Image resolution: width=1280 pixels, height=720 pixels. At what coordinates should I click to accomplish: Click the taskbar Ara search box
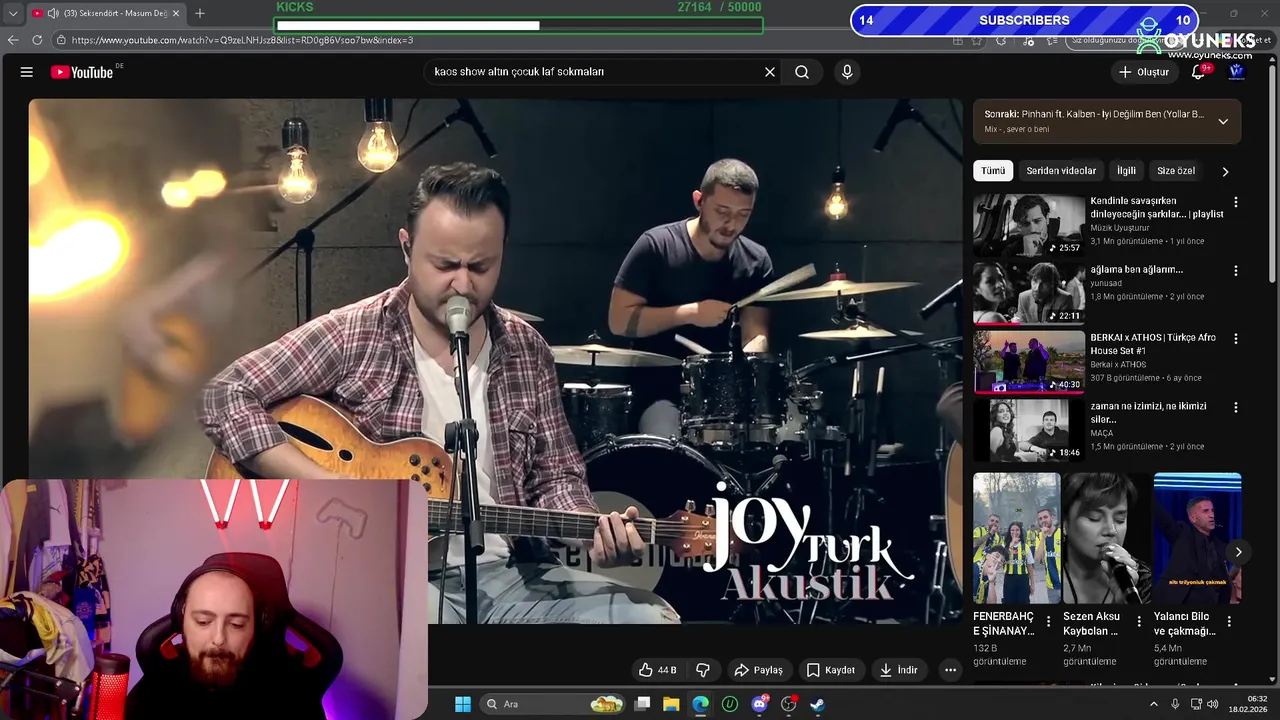tap(554, 704)
